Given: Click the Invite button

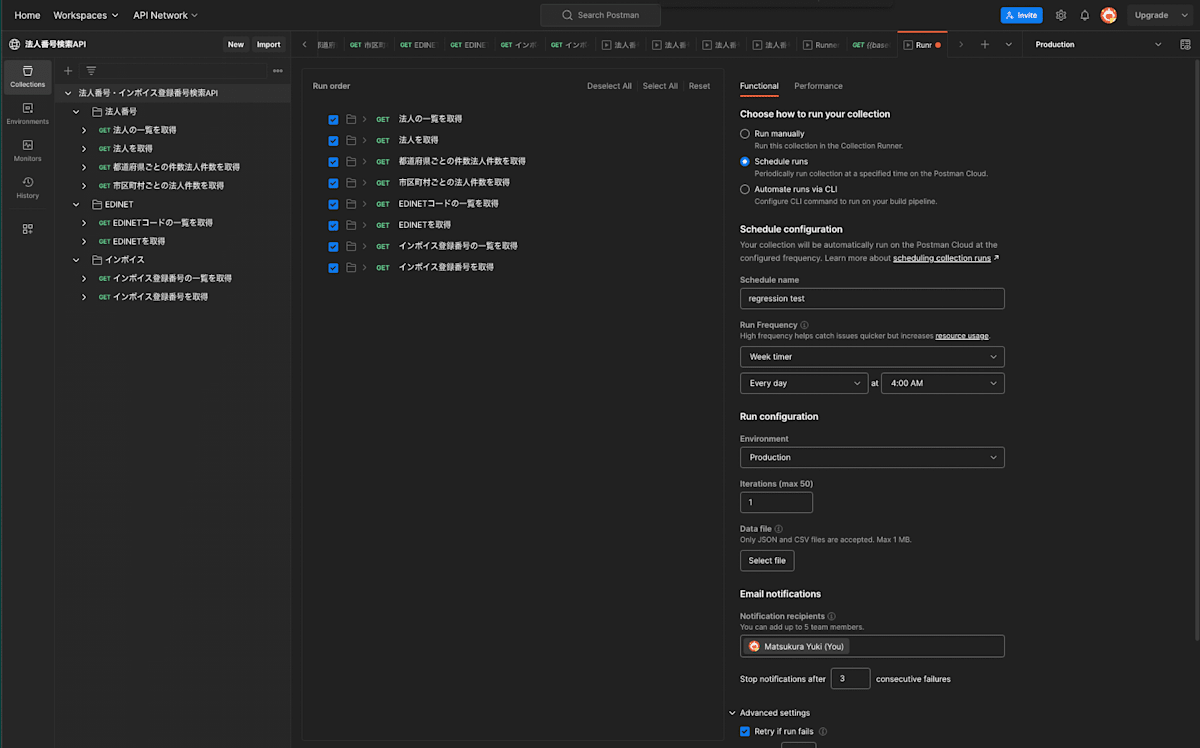Looking at the screenshot, I should (1021, 15).
